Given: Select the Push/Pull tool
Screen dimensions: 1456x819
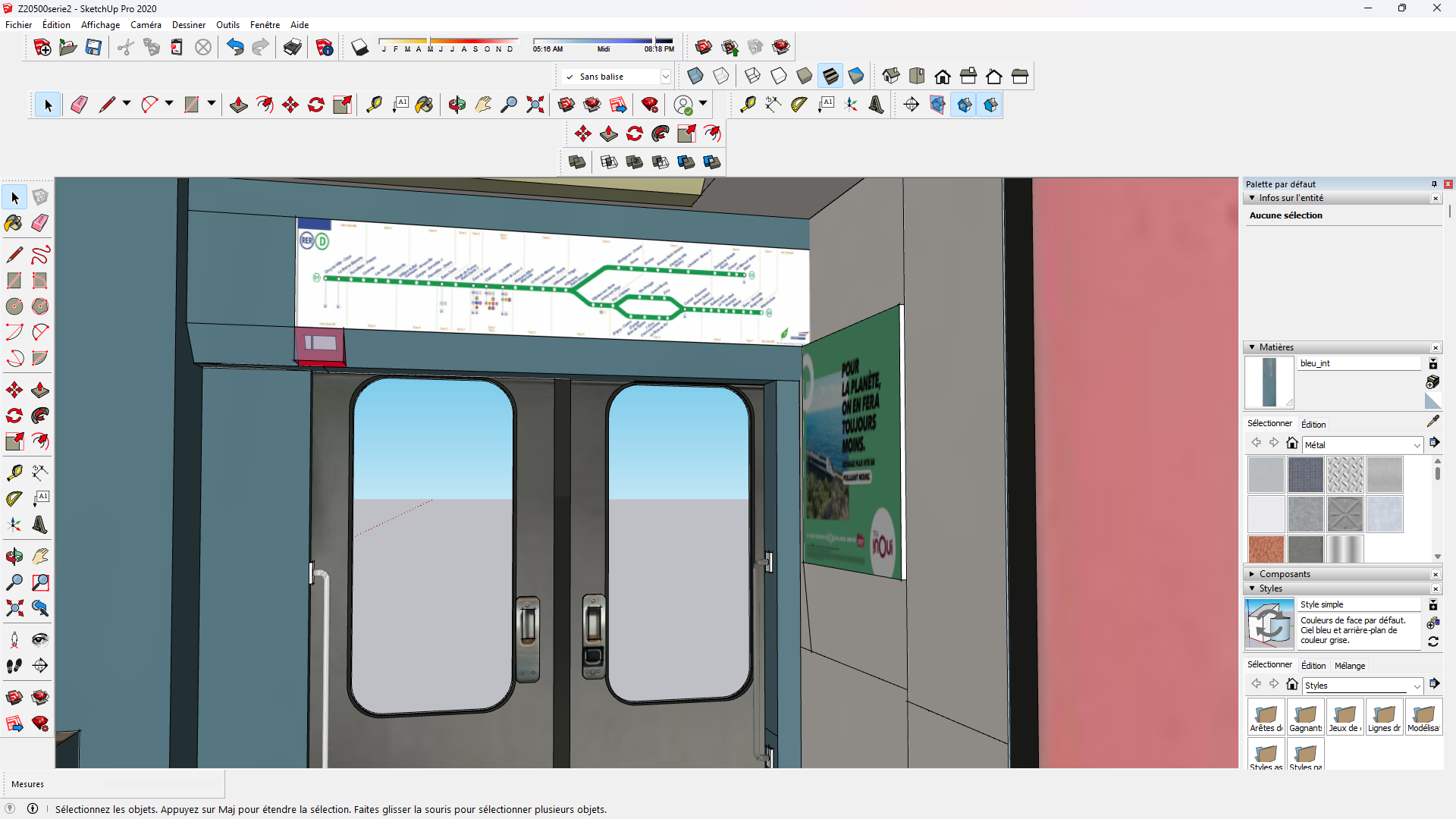Looking at the screenshot, I should point(40,391).
